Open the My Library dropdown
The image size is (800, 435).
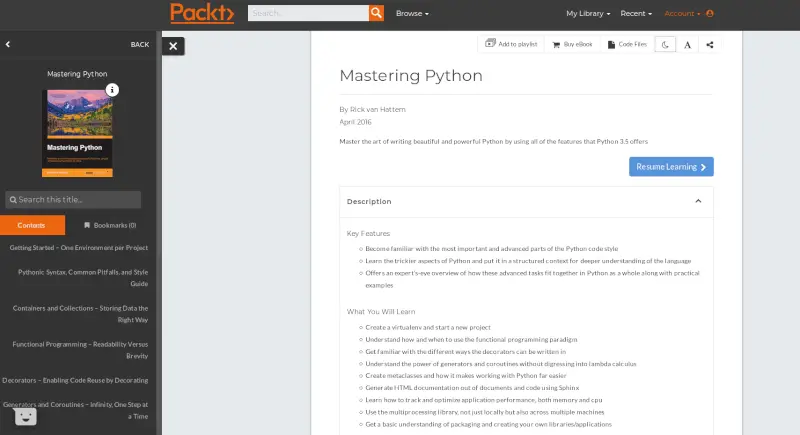(588, 14)
